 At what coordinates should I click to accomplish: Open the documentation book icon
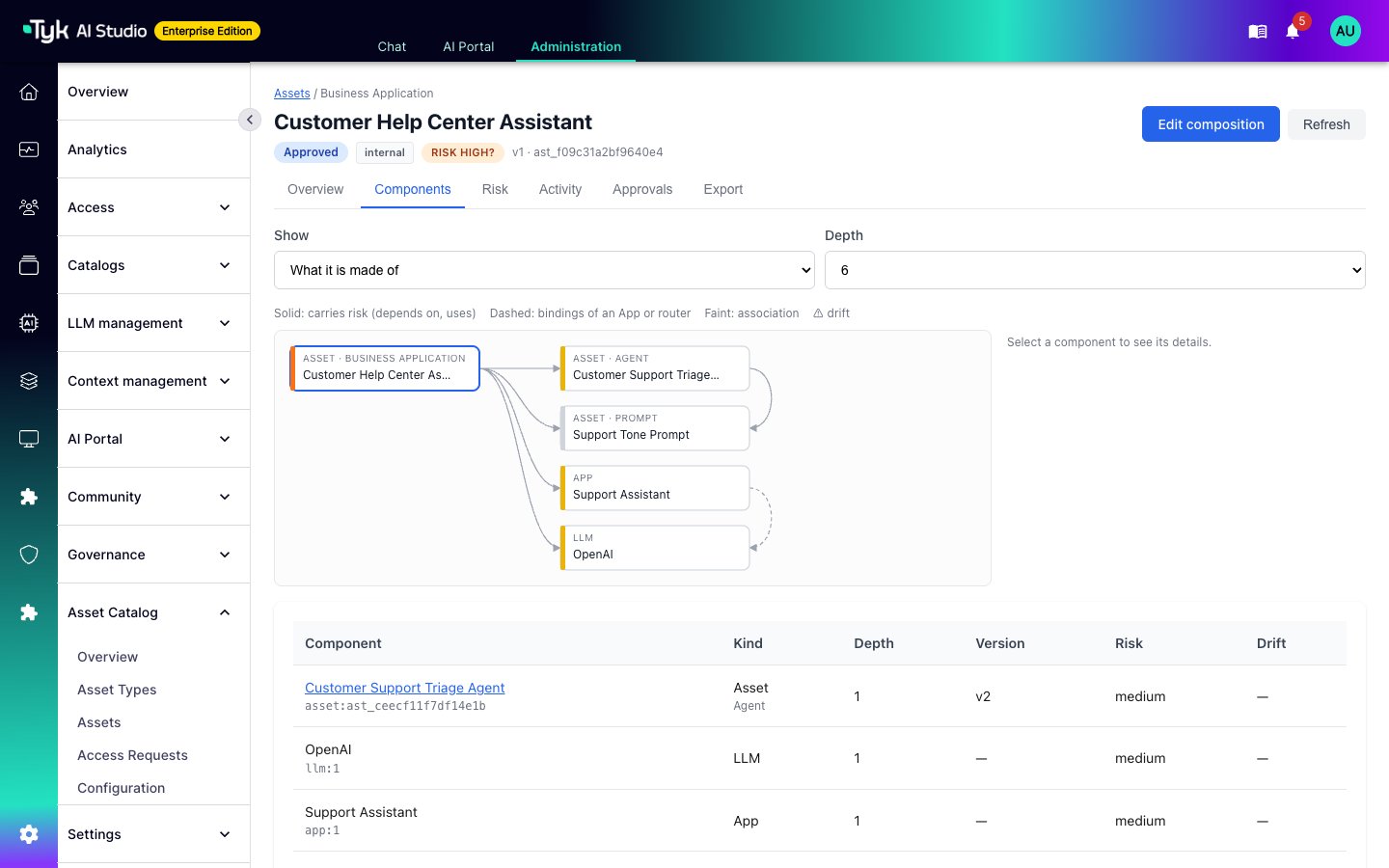pos(1258,32)
